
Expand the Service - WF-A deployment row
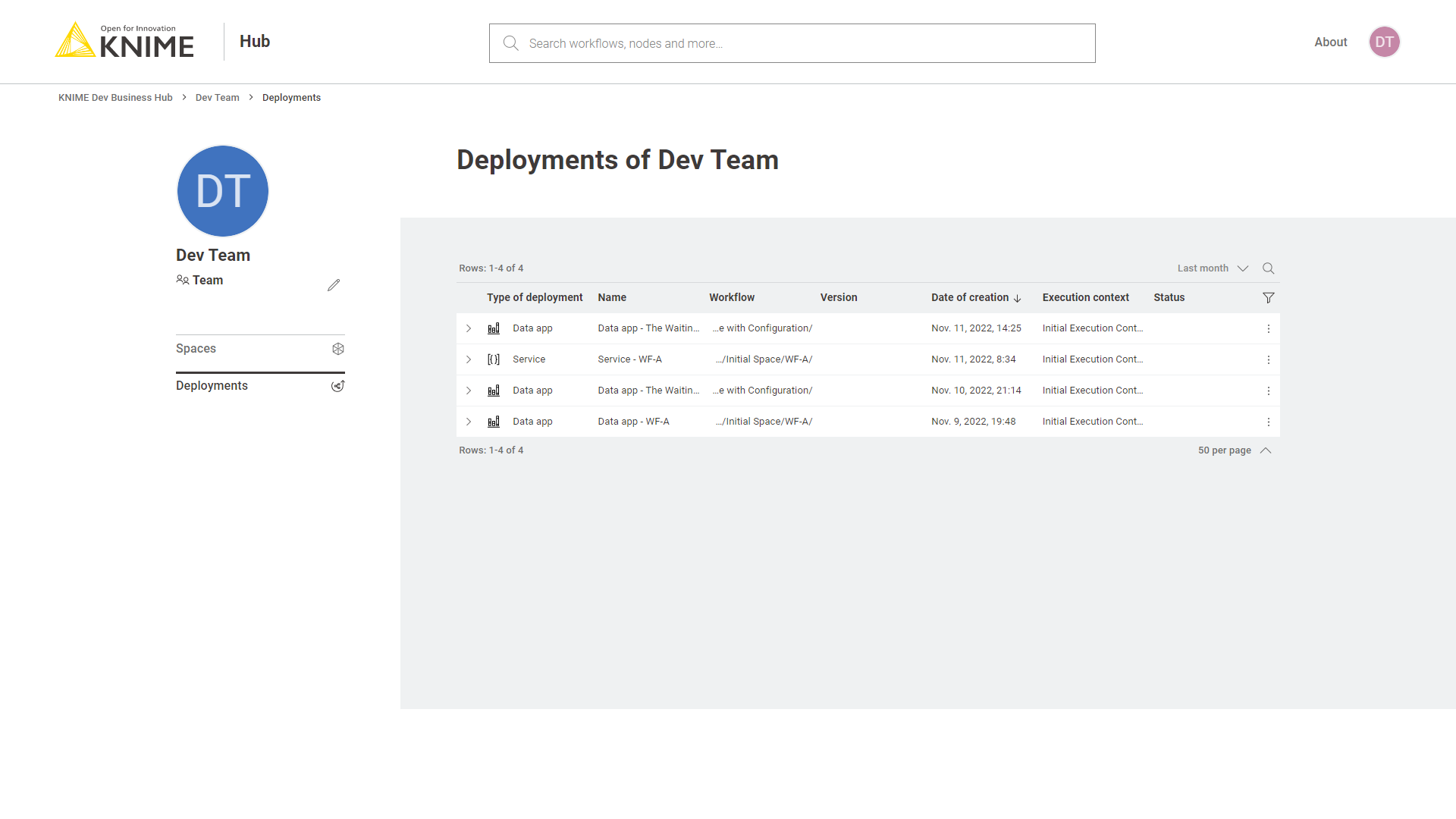(469, 359)
